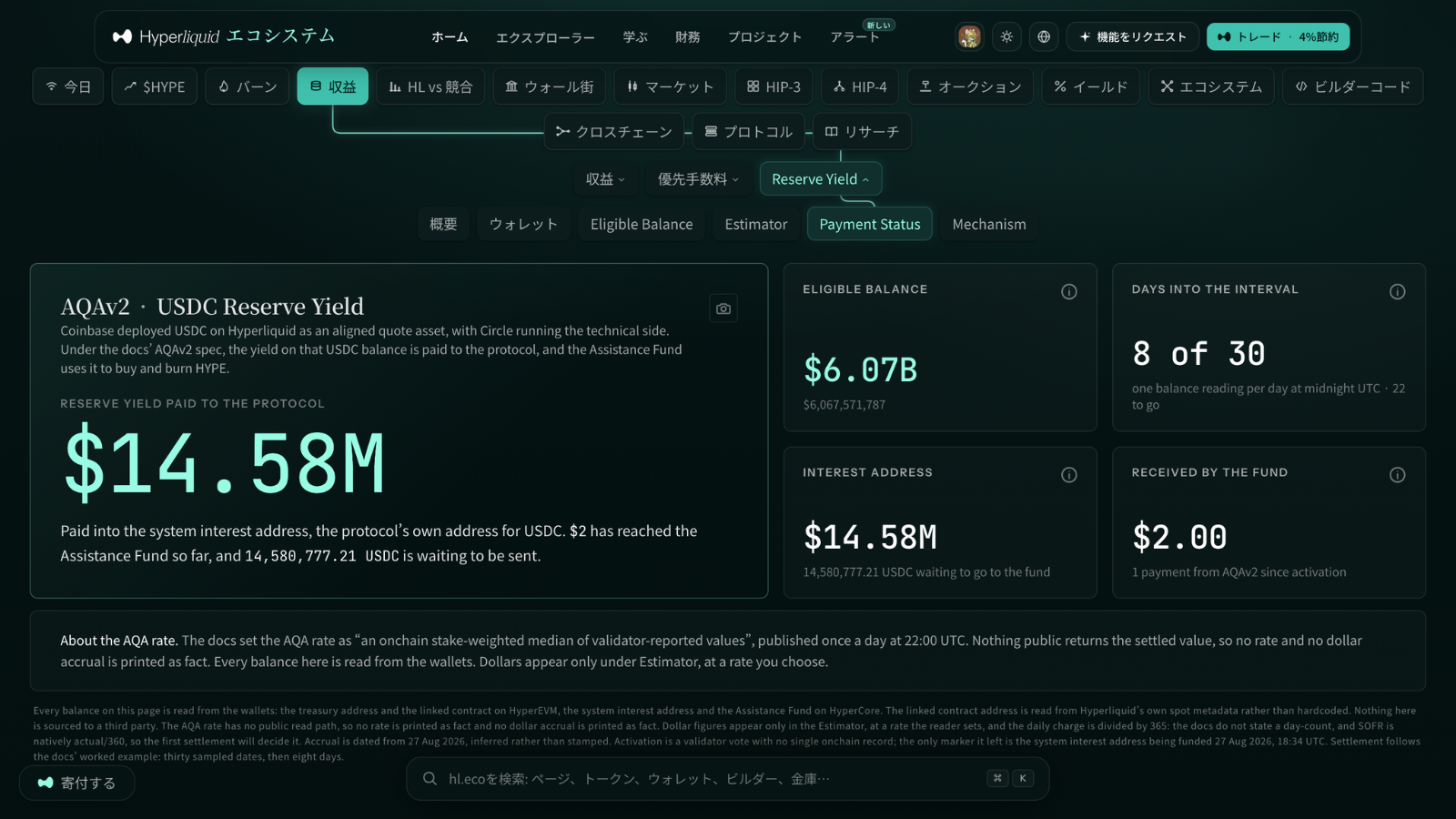
Task: Select the 収益 revenue section
Action: point(333,86)
